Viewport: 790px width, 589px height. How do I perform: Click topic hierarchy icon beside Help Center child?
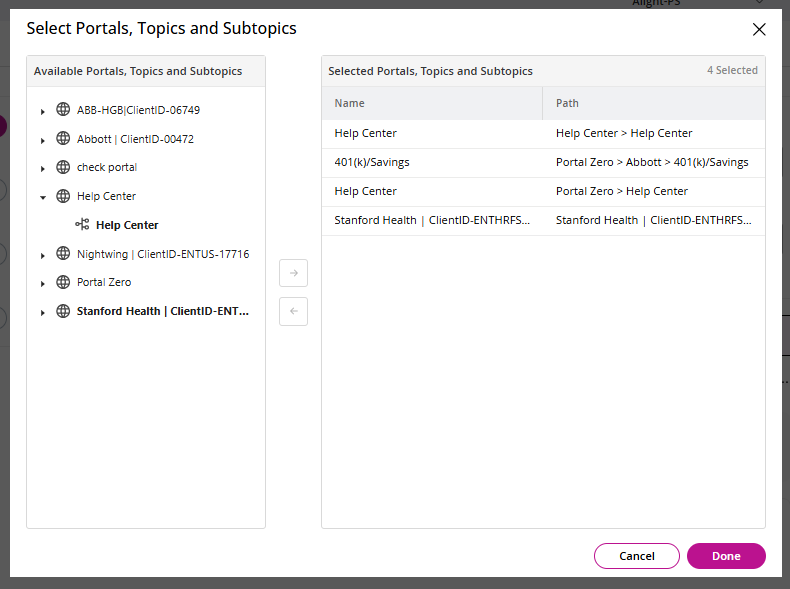tap(82, 225)
